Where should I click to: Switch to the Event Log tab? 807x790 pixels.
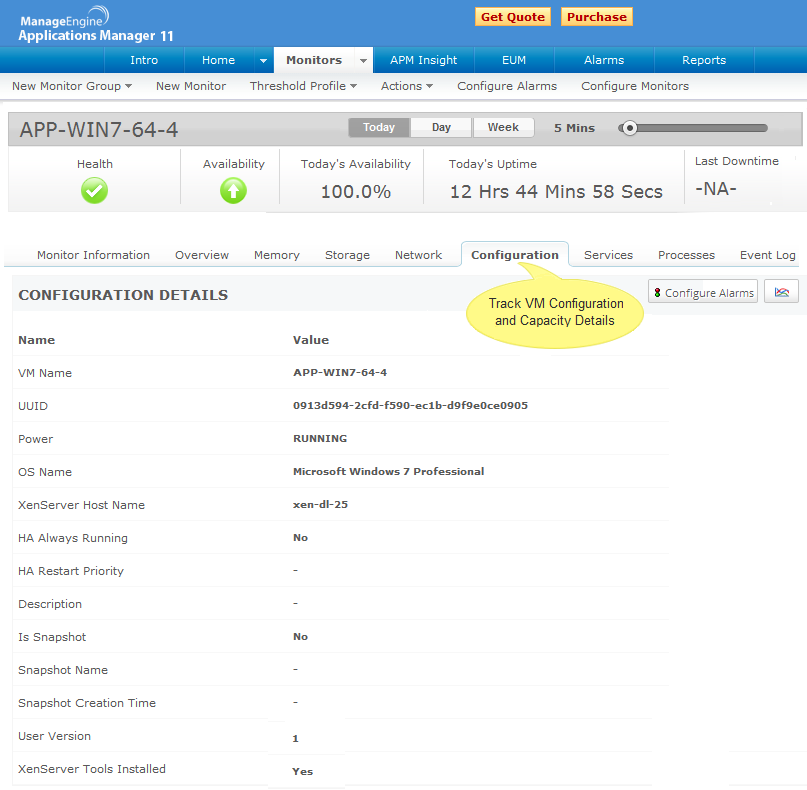[768, 255]
